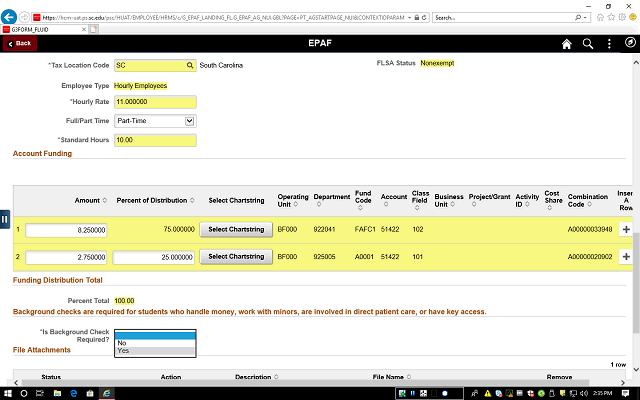Switch to Internet Explorer taskbar button

click(107, 393)
